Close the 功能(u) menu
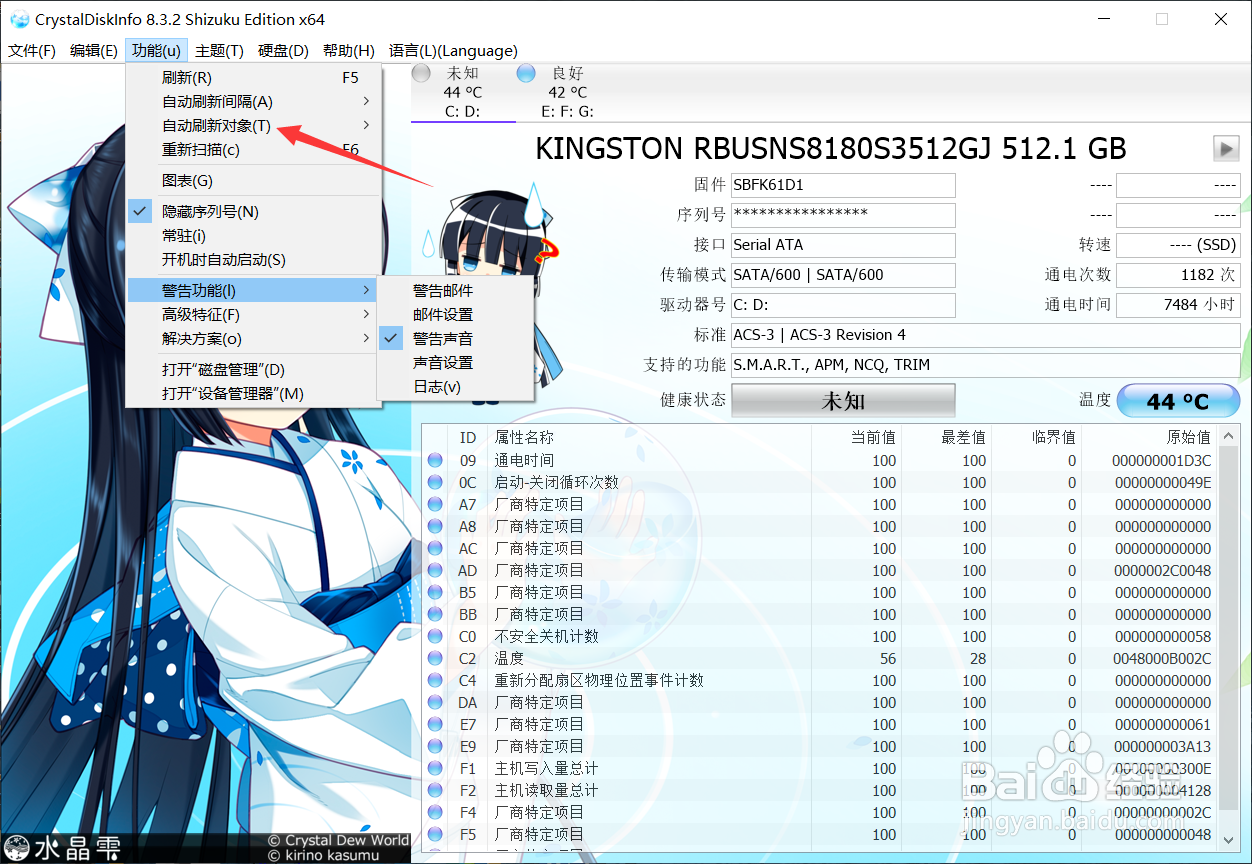Viewport: 1252px width, 864px height. tap(156, 51)
